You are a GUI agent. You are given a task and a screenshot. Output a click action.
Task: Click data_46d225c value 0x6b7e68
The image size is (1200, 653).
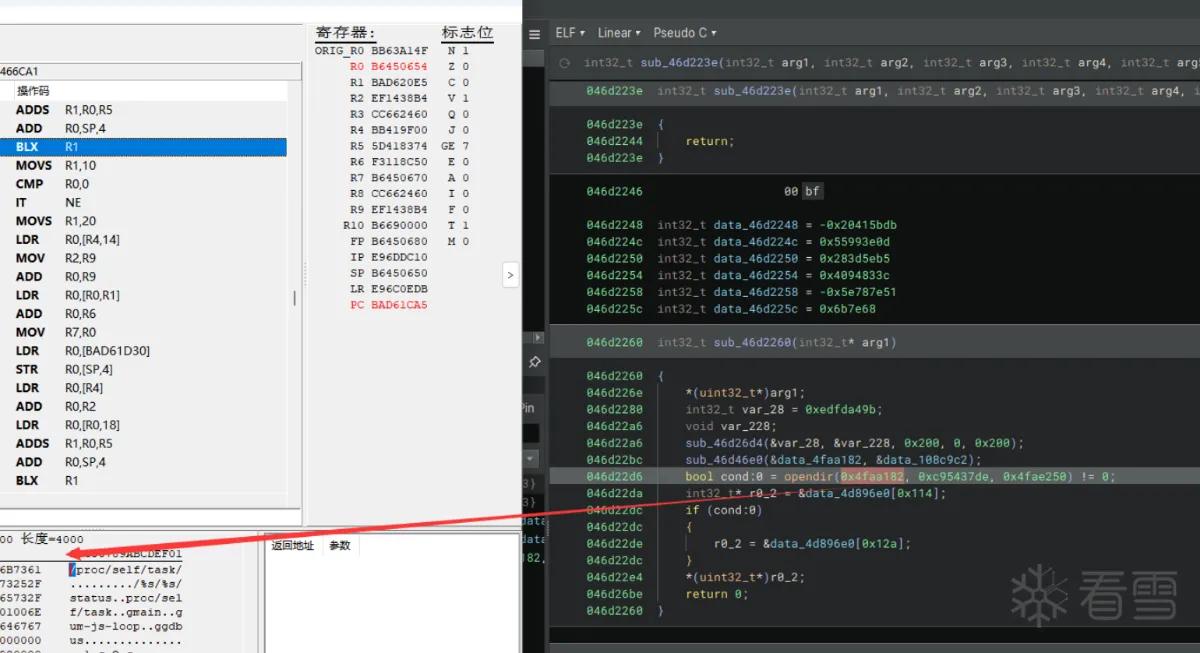click(x=848, y=309)
